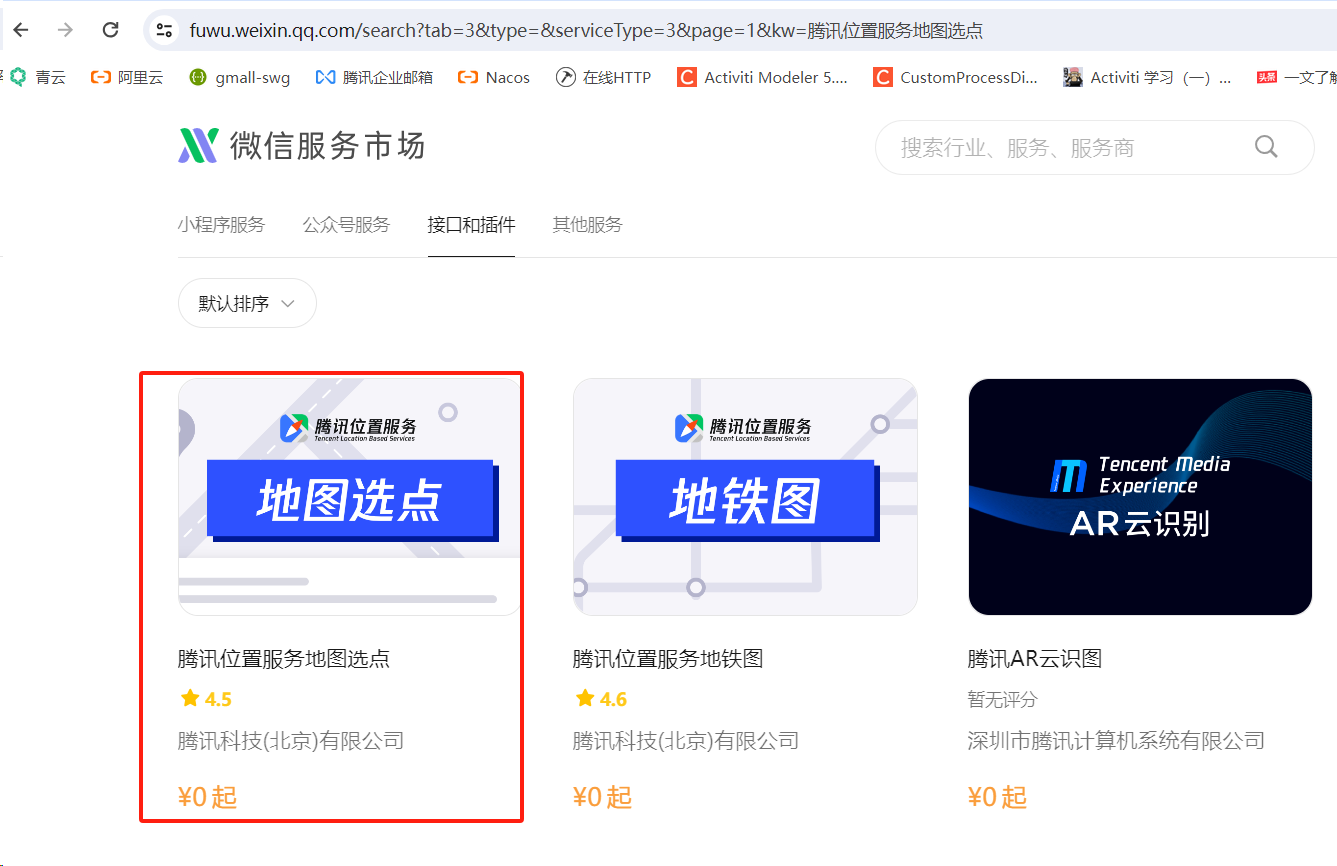This screenshot has height=866, width=1337.
Task: Click the URL address bar
Action: [740, 31]
